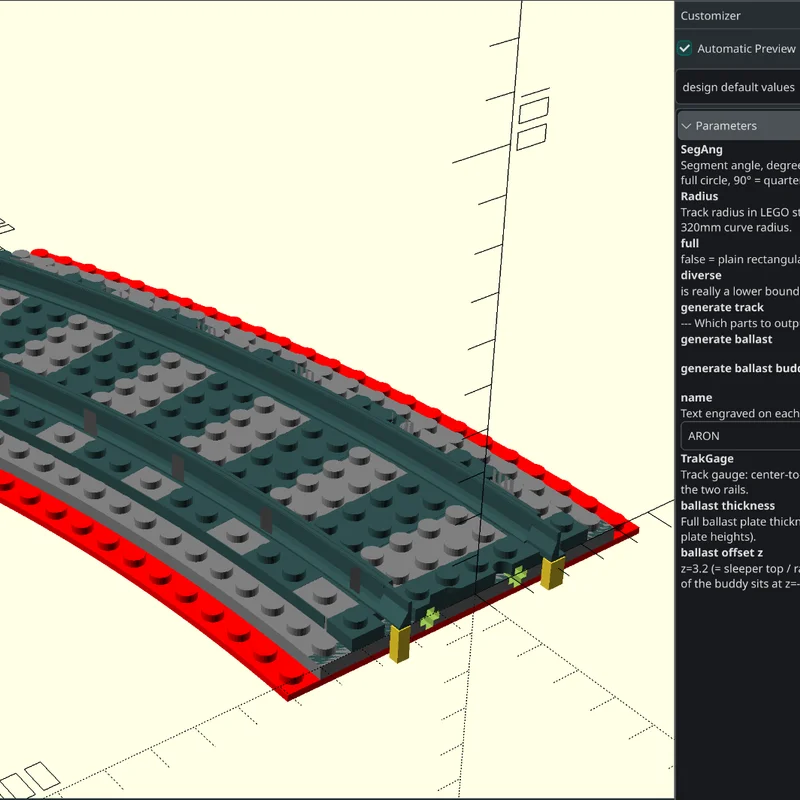Click the generate ballast parameter label
Screen dimensions: 800x800
pos(726,339)
